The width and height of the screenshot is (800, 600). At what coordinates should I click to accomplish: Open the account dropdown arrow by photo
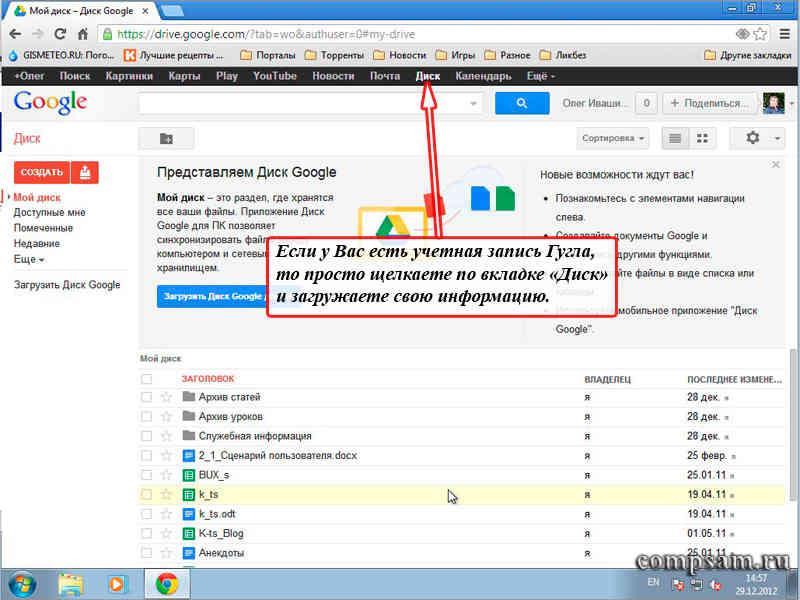(791, 104)
